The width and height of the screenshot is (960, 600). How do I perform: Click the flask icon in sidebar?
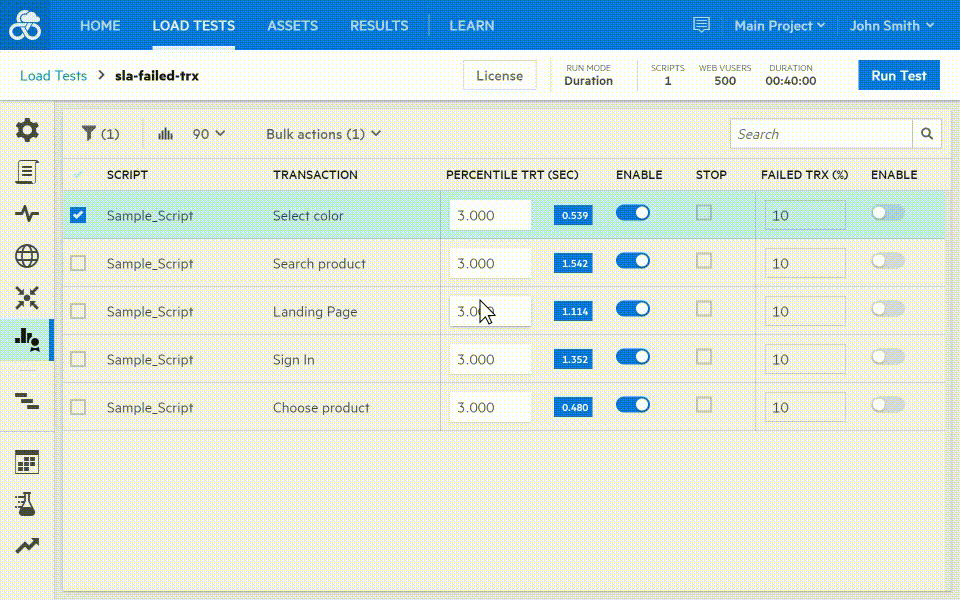pos(27,504)
